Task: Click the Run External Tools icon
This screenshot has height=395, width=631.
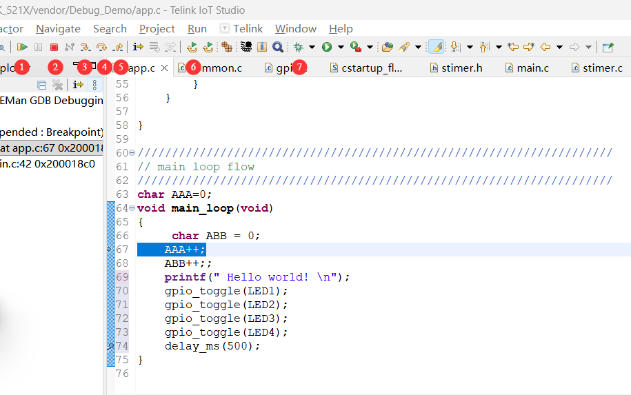Action: point(356,47)
